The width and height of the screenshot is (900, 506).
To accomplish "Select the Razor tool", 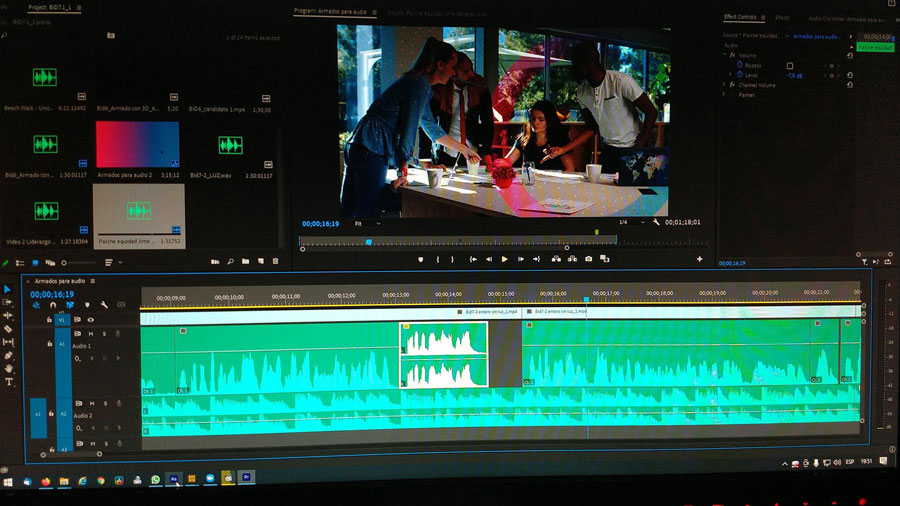I will [x=8, y=329].
